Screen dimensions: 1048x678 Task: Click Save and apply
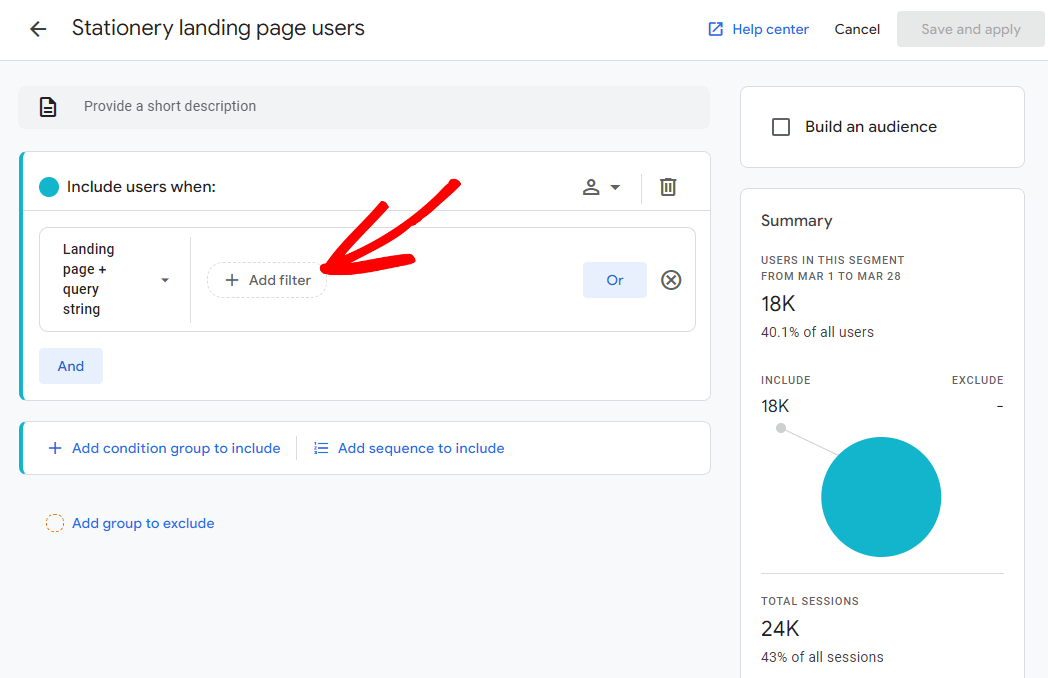[970, 29]
